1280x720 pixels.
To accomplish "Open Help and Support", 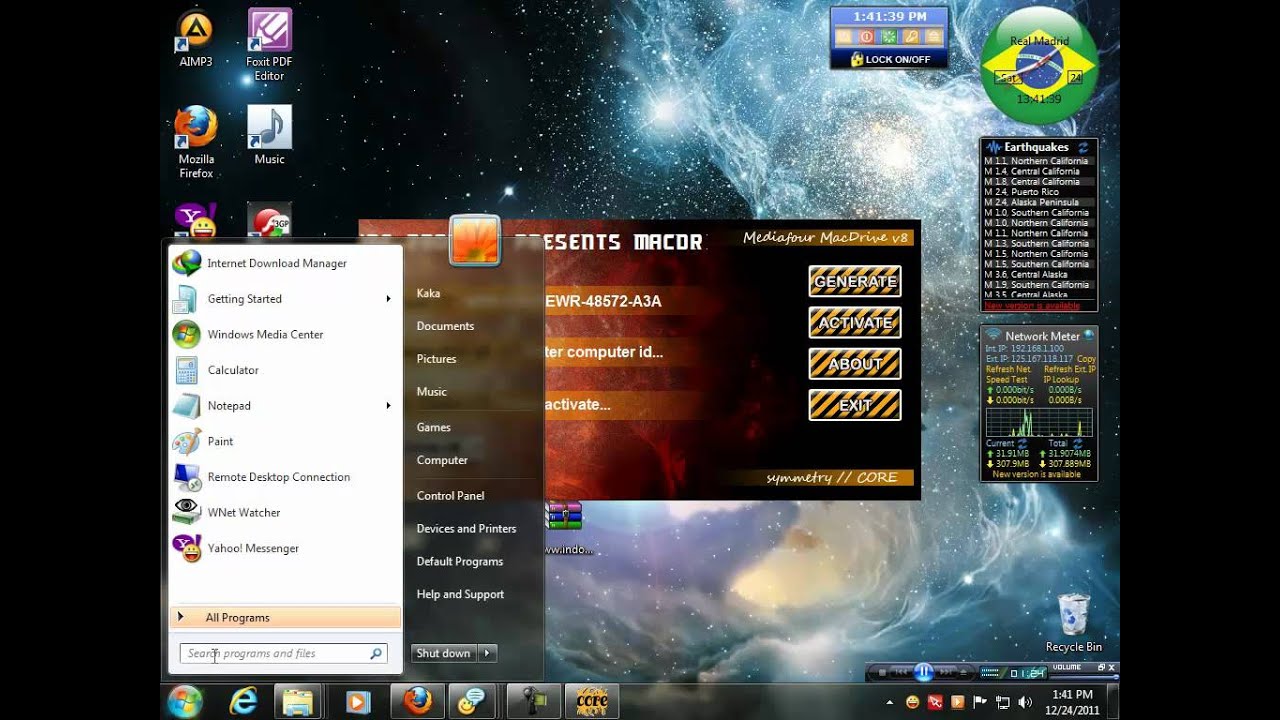I will (460, 594).
